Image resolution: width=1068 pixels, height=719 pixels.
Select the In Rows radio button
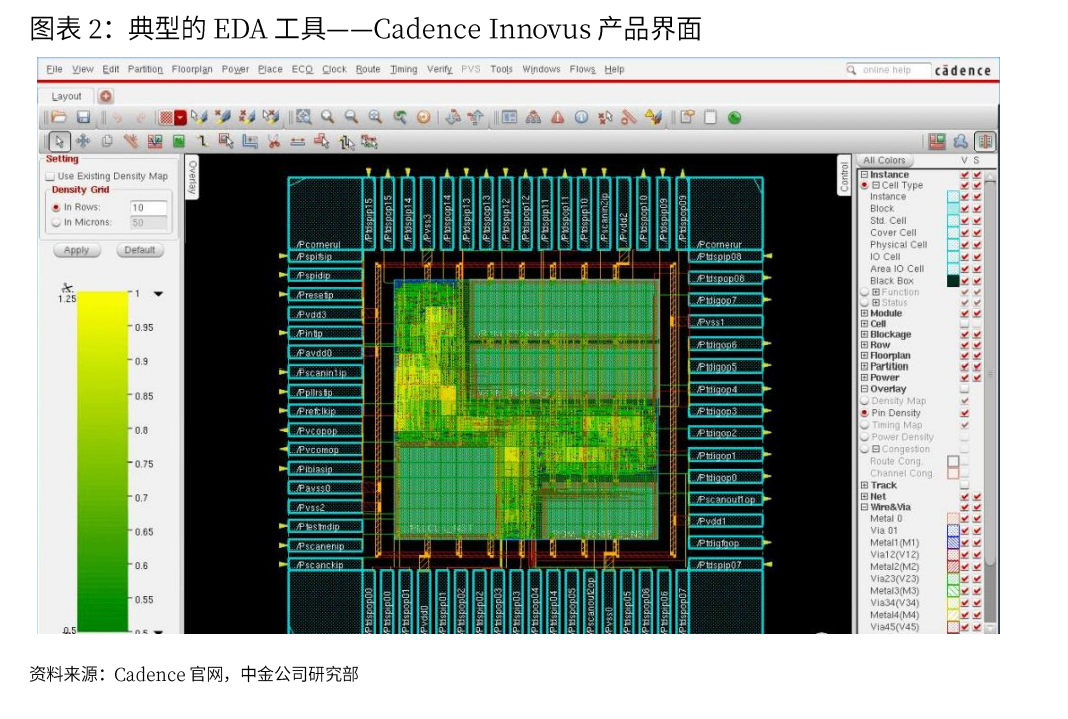pos(56,207)
